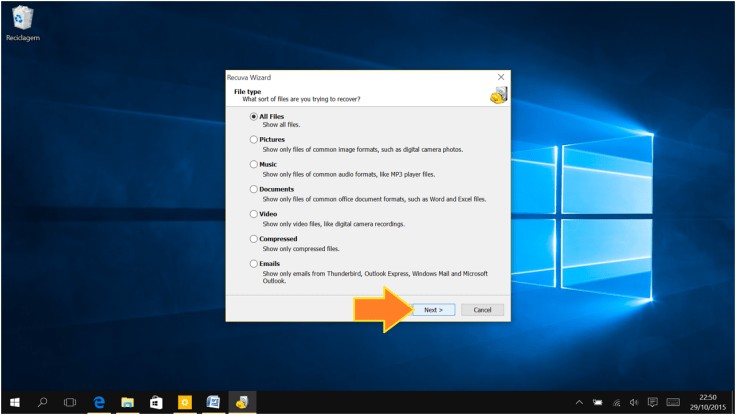Click Next to continue the wizard
The height and width of the screenshot is (415, 736).
click(433, 310)
